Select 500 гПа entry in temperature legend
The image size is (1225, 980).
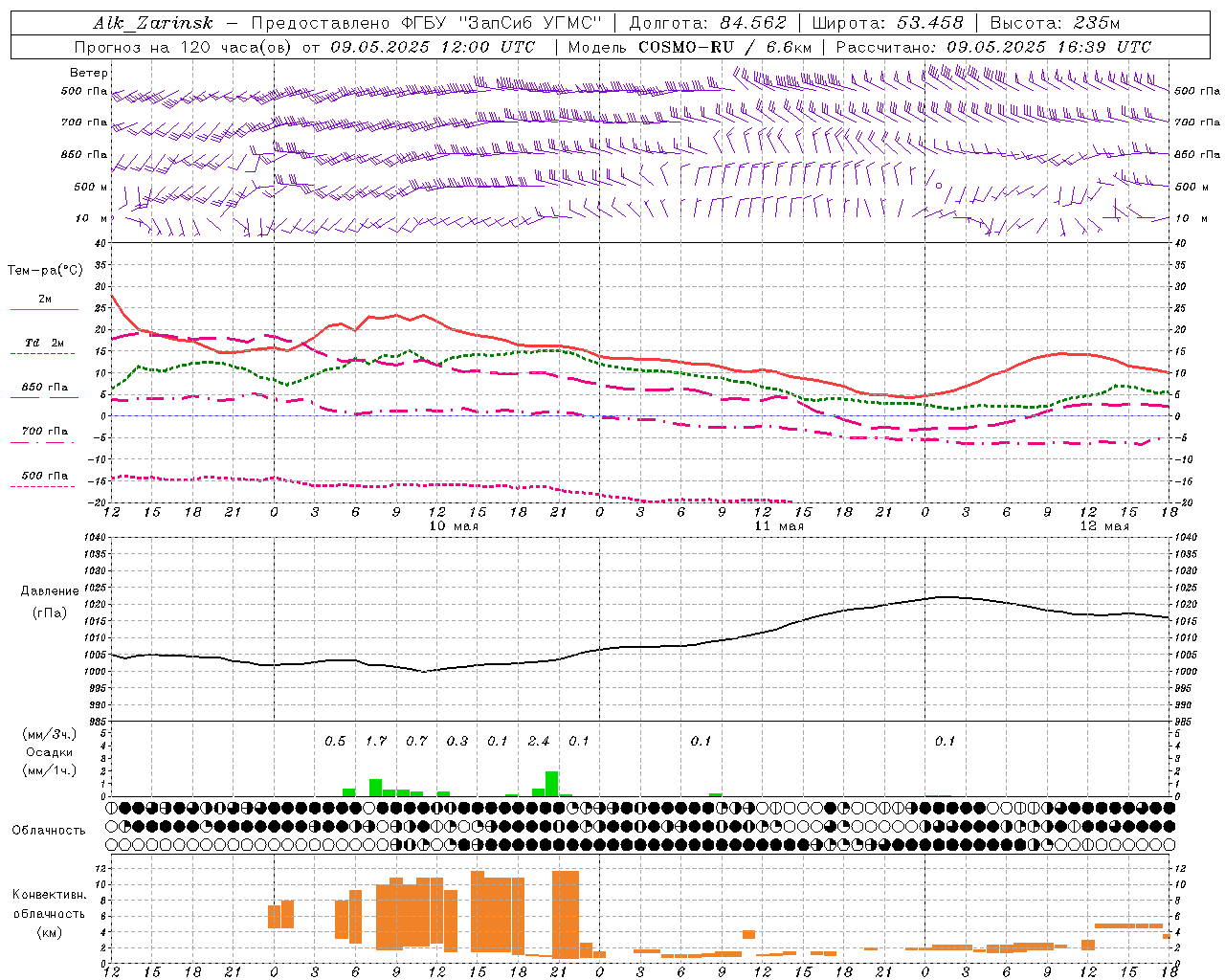45,476
